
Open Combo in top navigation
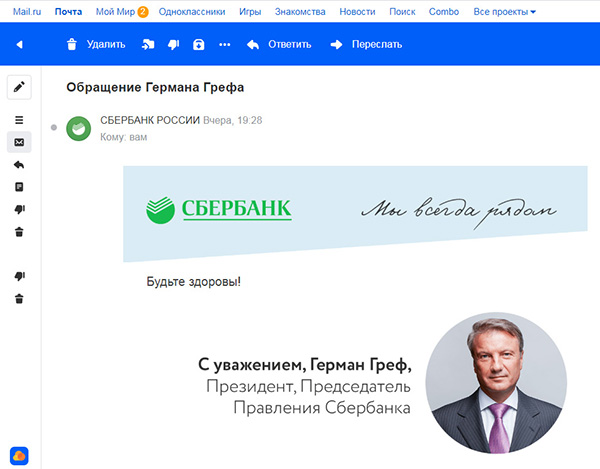coord(444,12)
